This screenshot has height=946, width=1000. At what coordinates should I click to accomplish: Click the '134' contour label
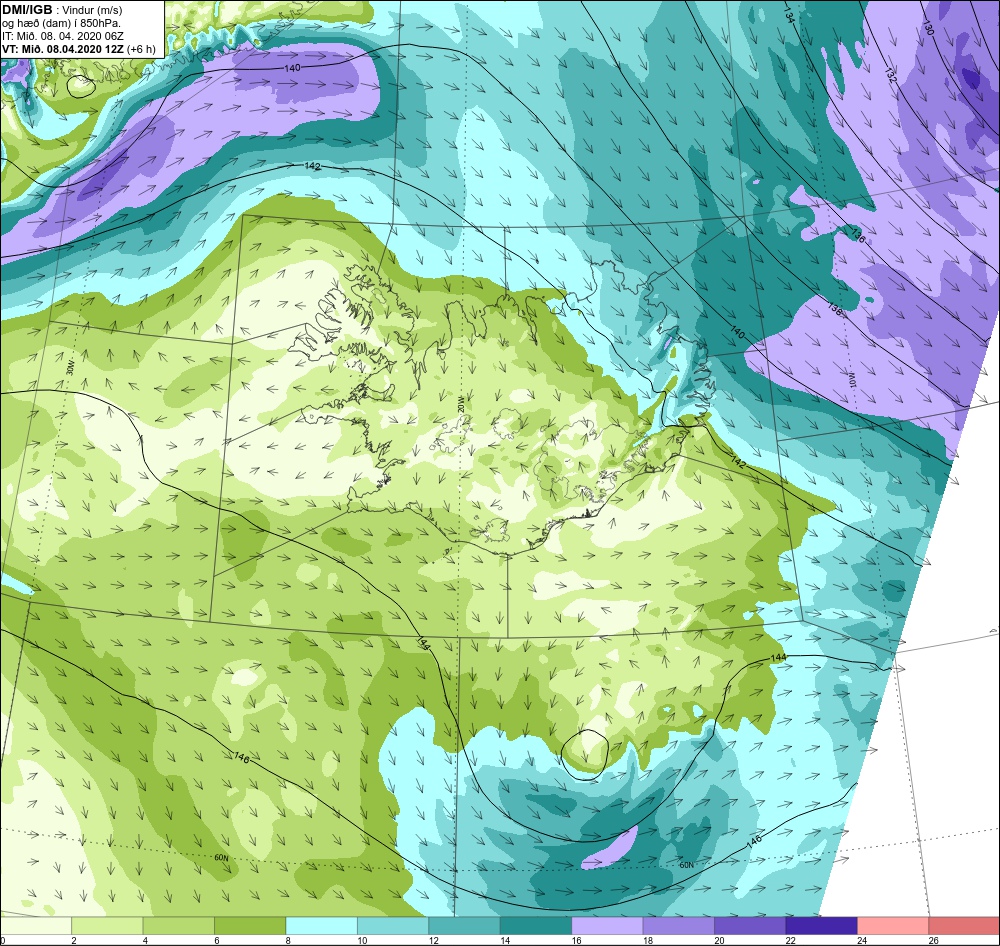[789, 17]
